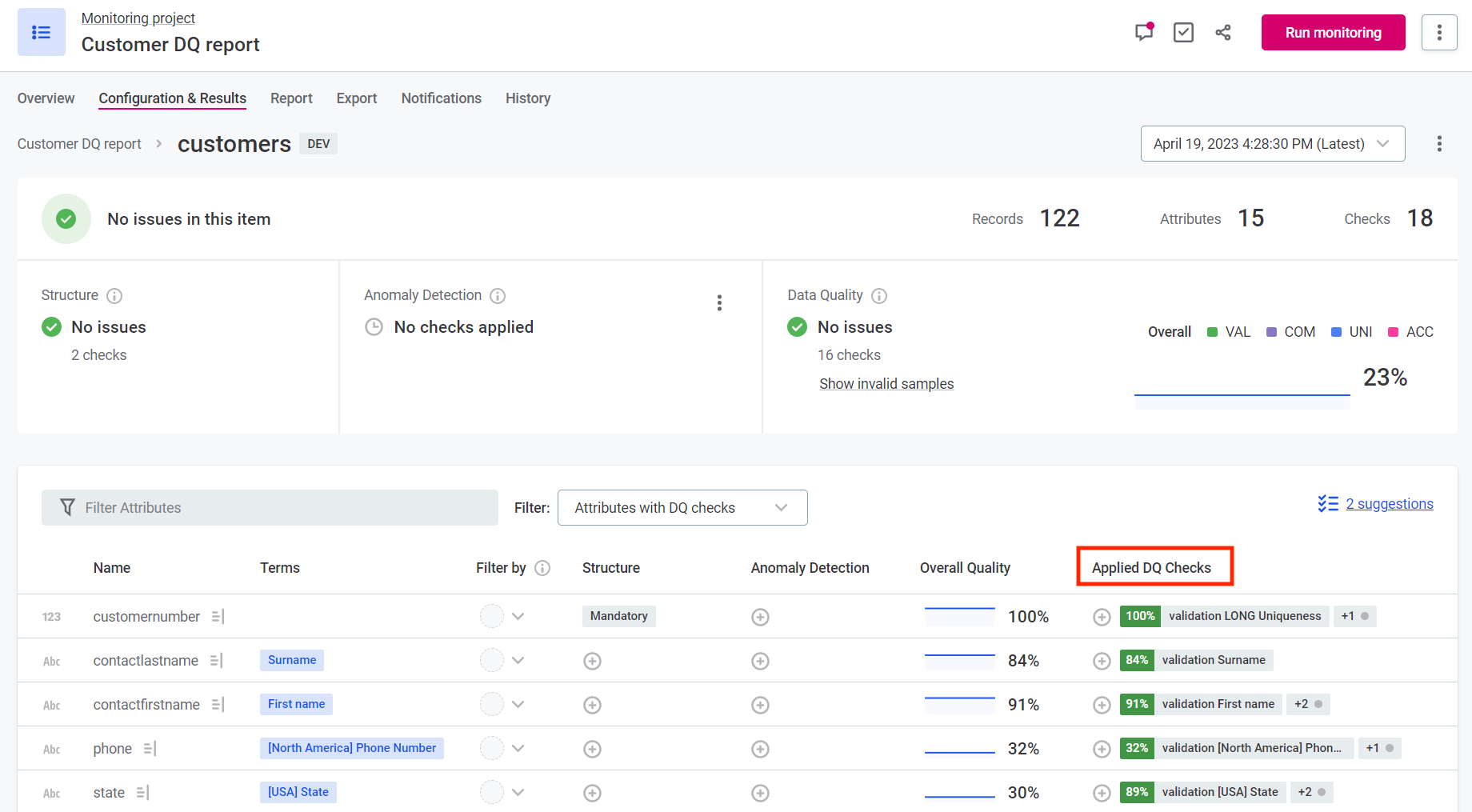Add anomaly detection for customernumber row
The image size is (1472, 812).
tap(760, 617)
